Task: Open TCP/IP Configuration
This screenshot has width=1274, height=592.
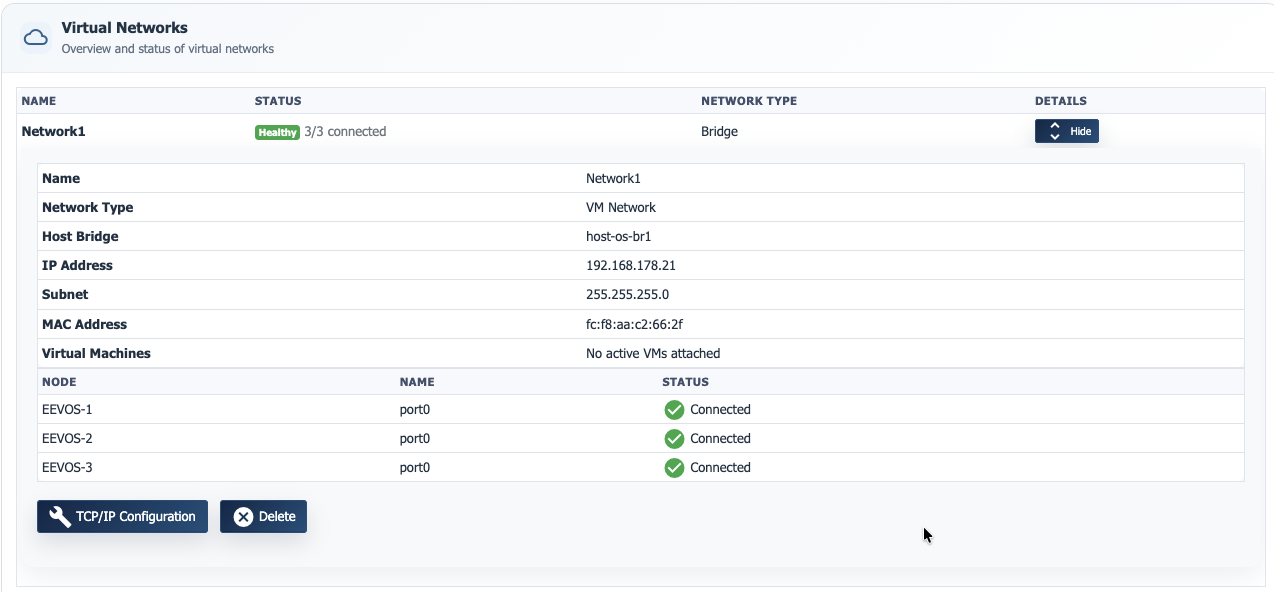Action: click(122, 516)
